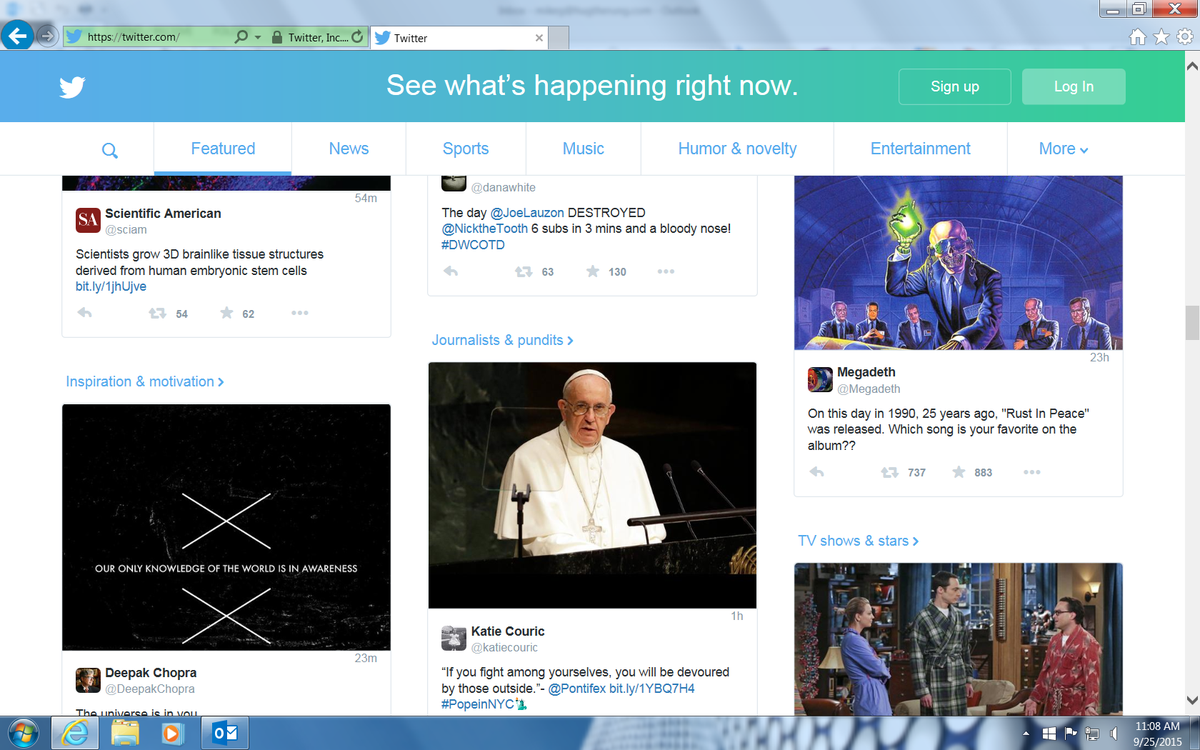Image resolution: width=1200 pixels, height=750 pixels.
Task: Go back with browser back arrow
Action: pos(17,37)
